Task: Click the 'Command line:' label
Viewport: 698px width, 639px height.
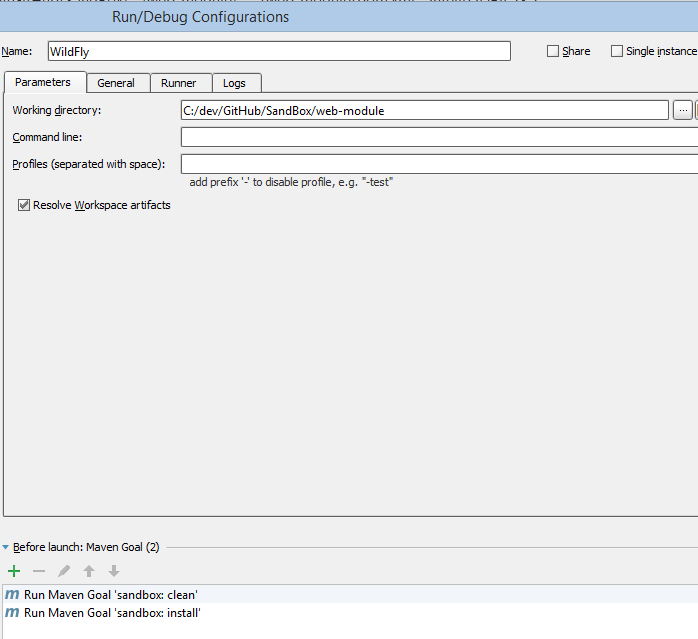Action: pyautogui.click(x=47, y=137)
